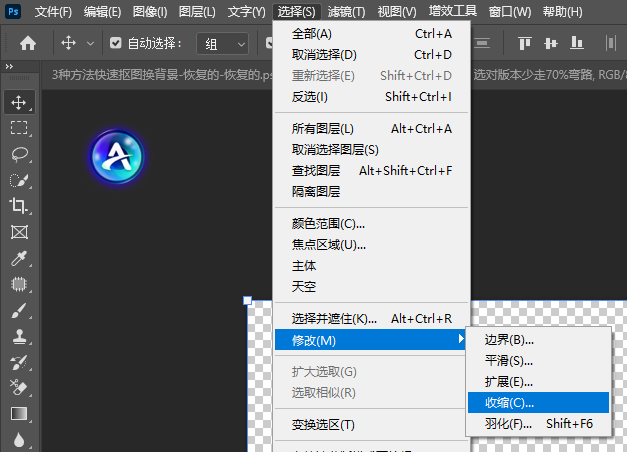
Task: Click the Move tool icon in options bar
Action: click(x=68, y=43)
